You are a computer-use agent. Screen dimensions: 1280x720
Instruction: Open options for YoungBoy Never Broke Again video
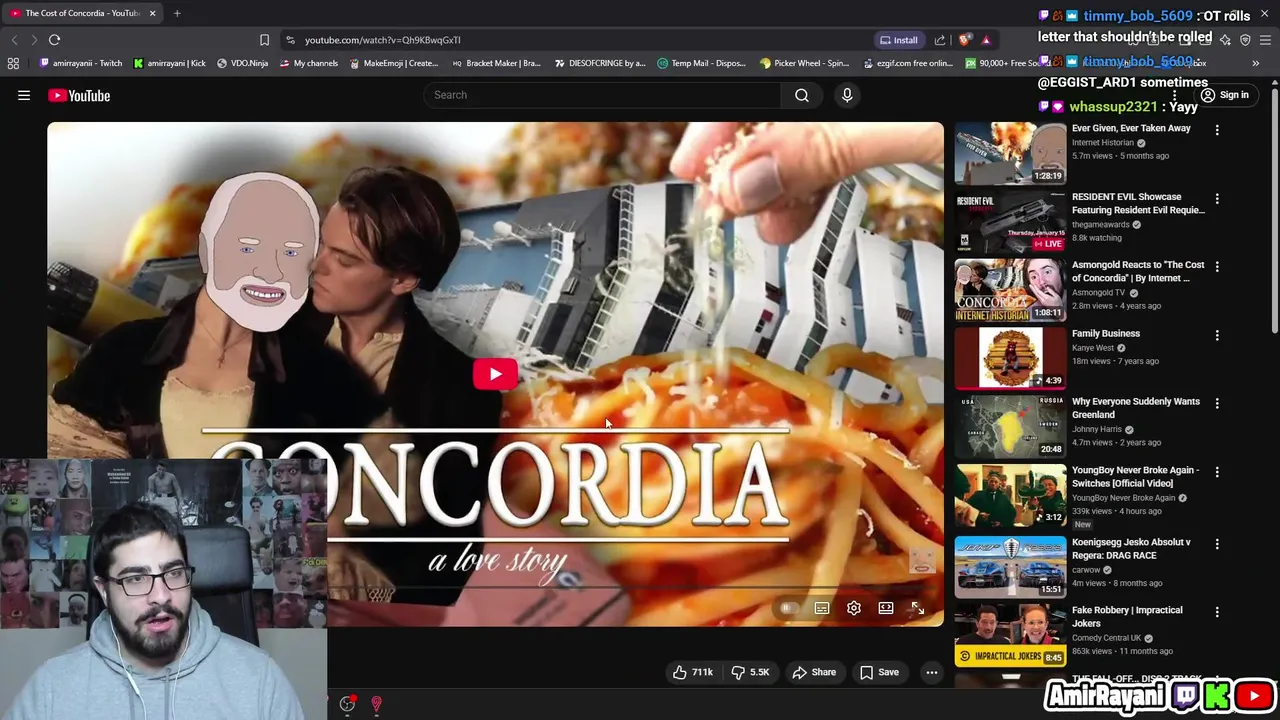pyautogui.click(x=1217, y=471)
